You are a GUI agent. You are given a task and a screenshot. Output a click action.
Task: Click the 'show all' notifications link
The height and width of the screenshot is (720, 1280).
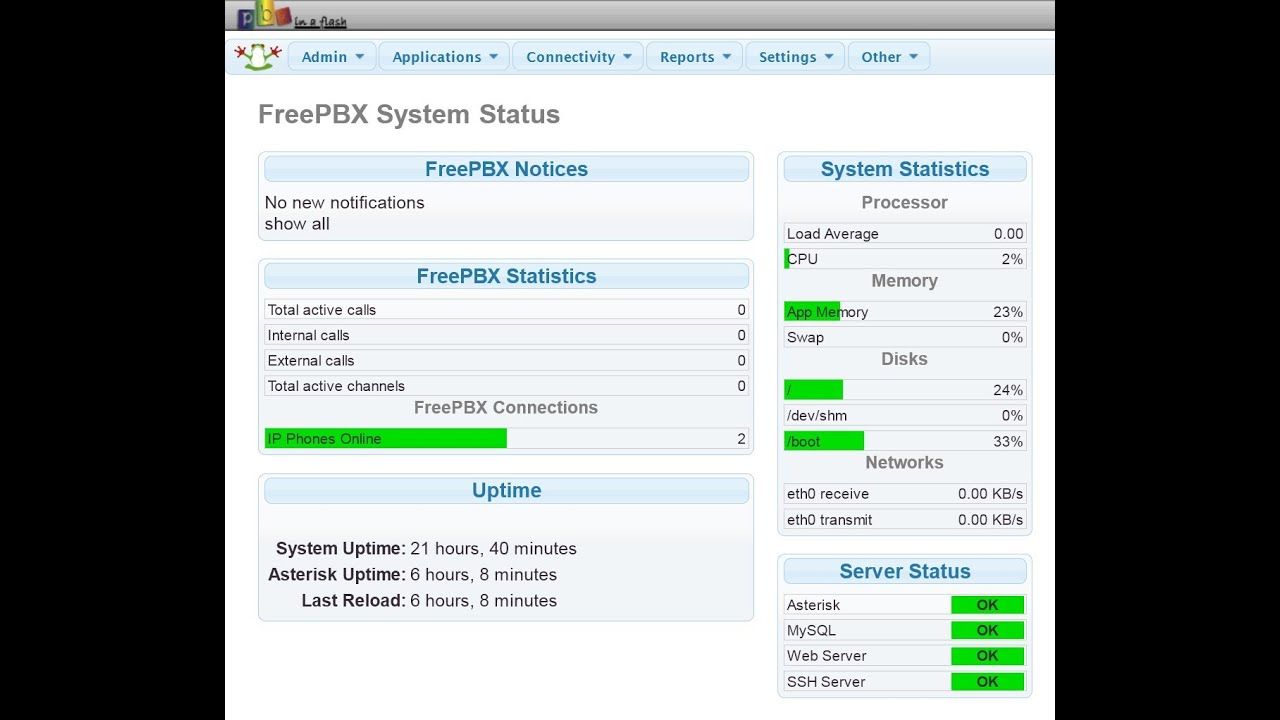297,224
